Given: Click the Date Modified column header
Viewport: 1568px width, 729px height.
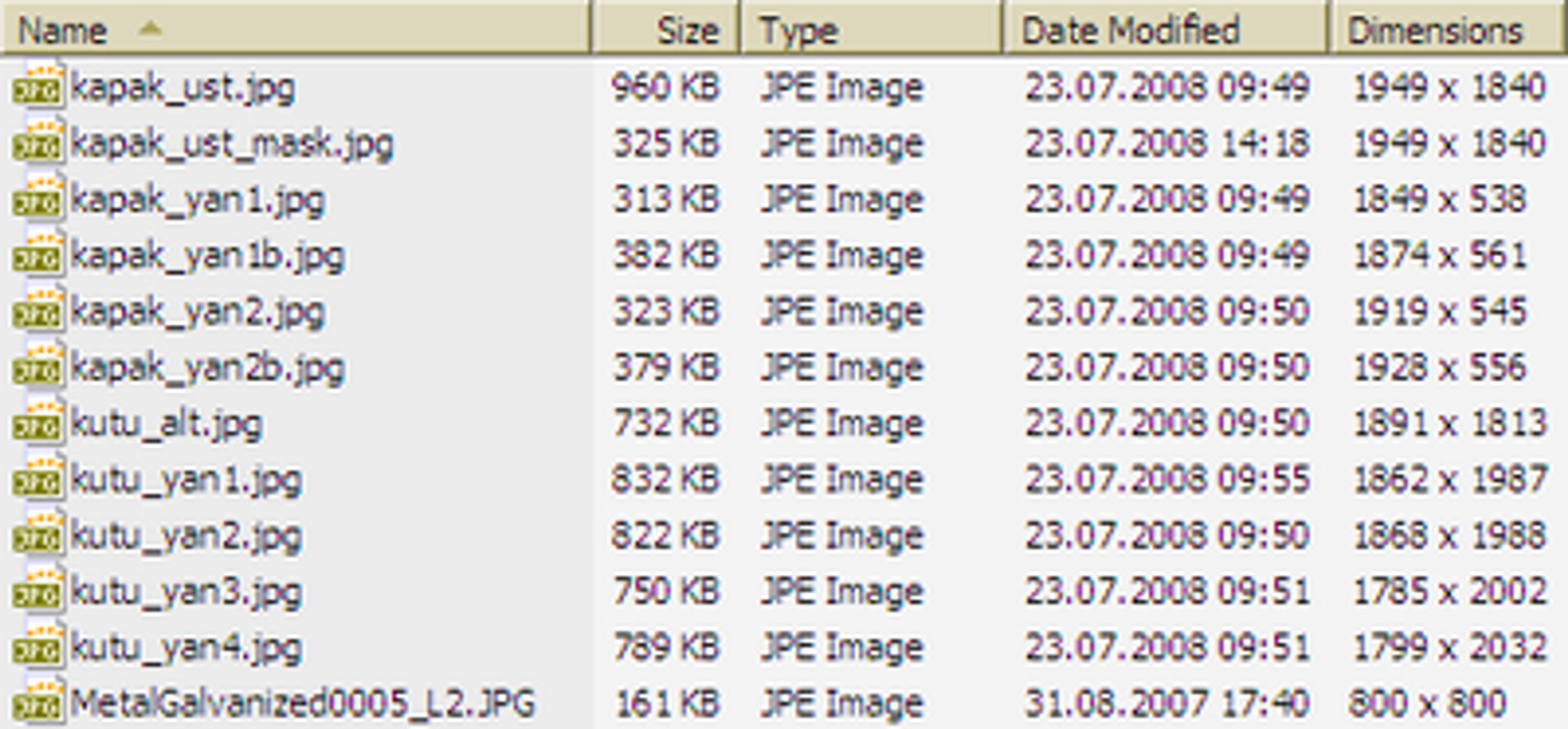Looking at the screenshot, I should click(x=1166, y=29).
